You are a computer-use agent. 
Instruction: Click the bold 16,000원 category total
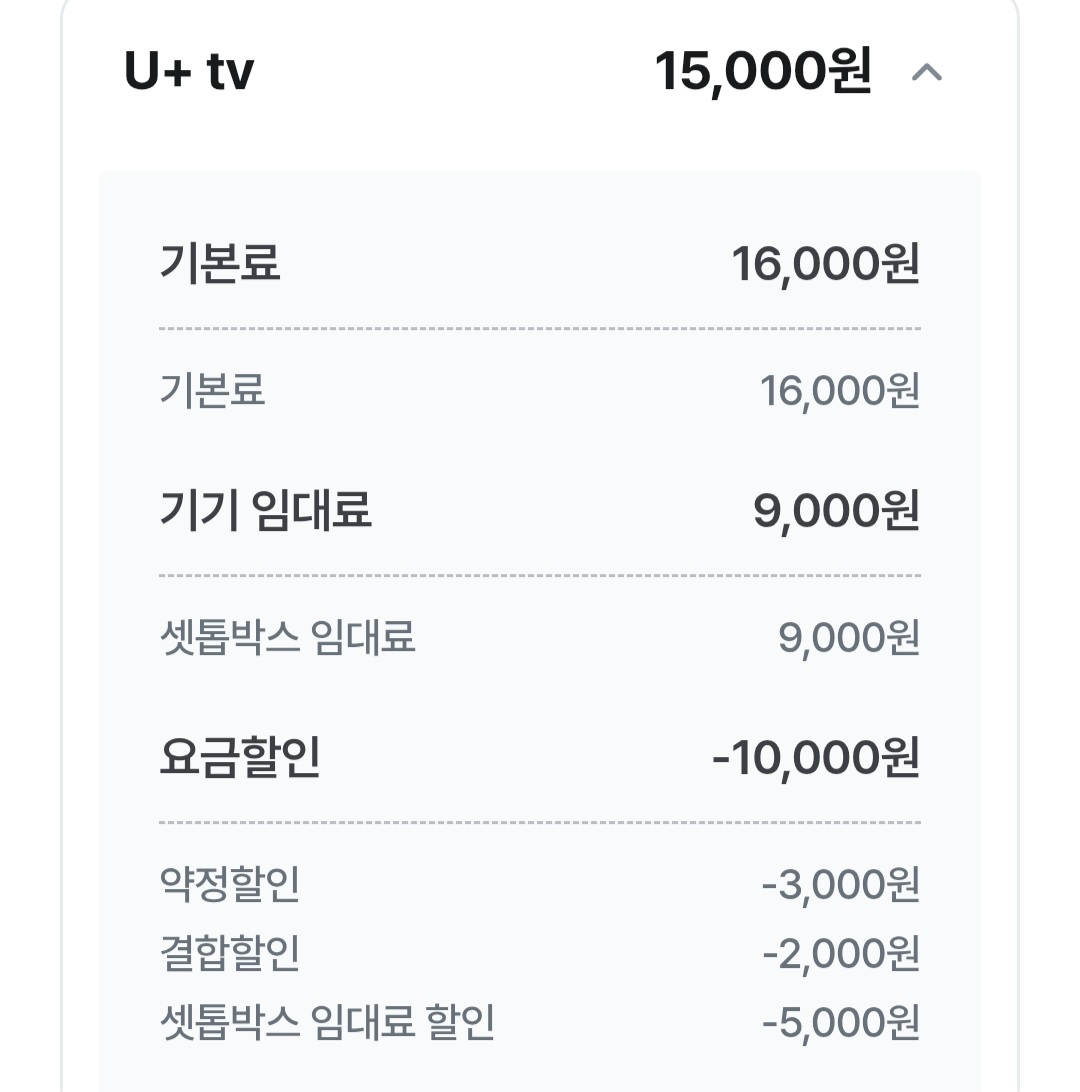(x=825, y=264)
